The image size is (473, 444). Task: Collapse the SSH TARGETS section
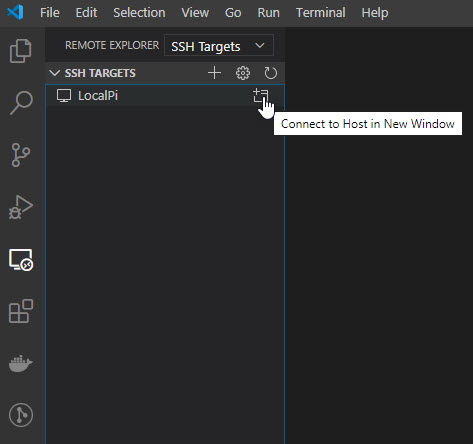(x=54, y=73)
